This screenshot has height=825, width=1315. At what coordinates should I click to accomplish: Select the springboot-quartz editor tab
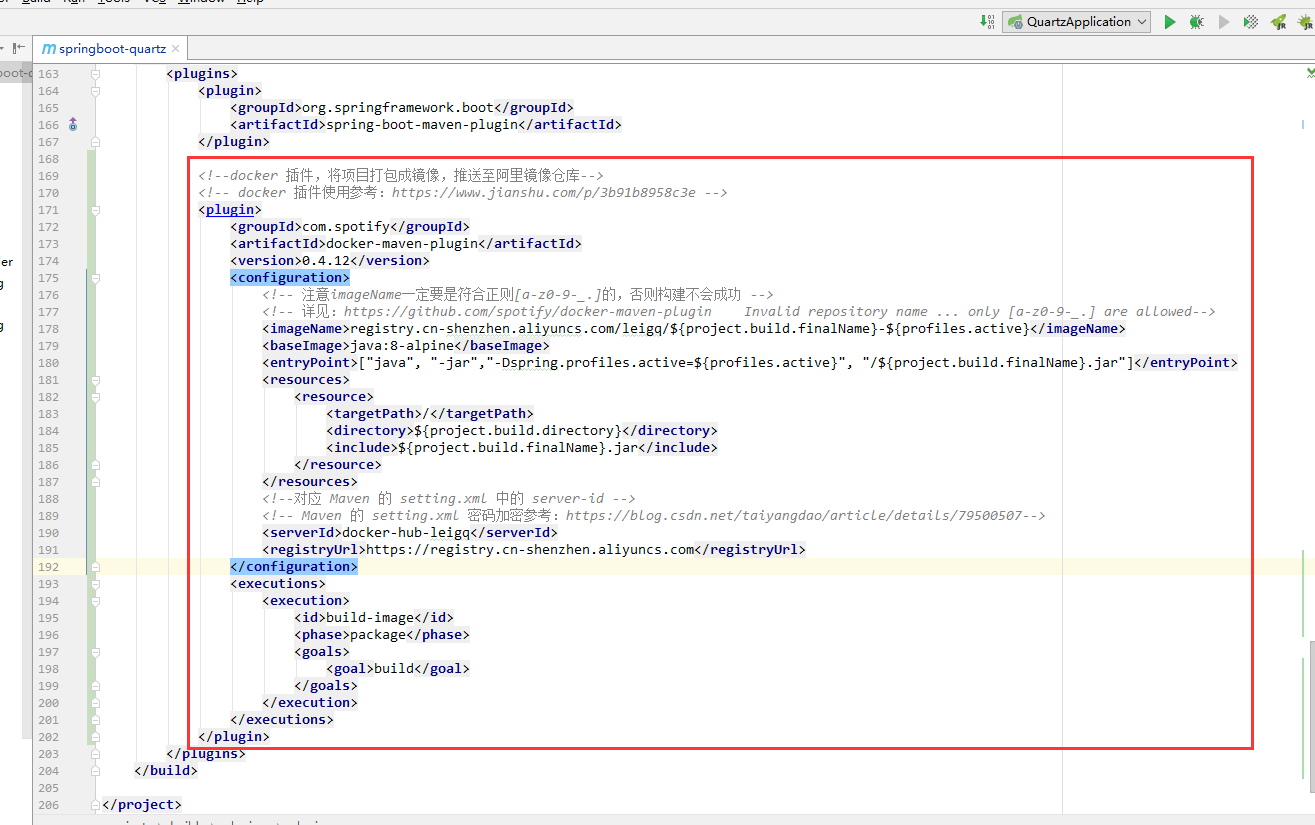point(110,48)
